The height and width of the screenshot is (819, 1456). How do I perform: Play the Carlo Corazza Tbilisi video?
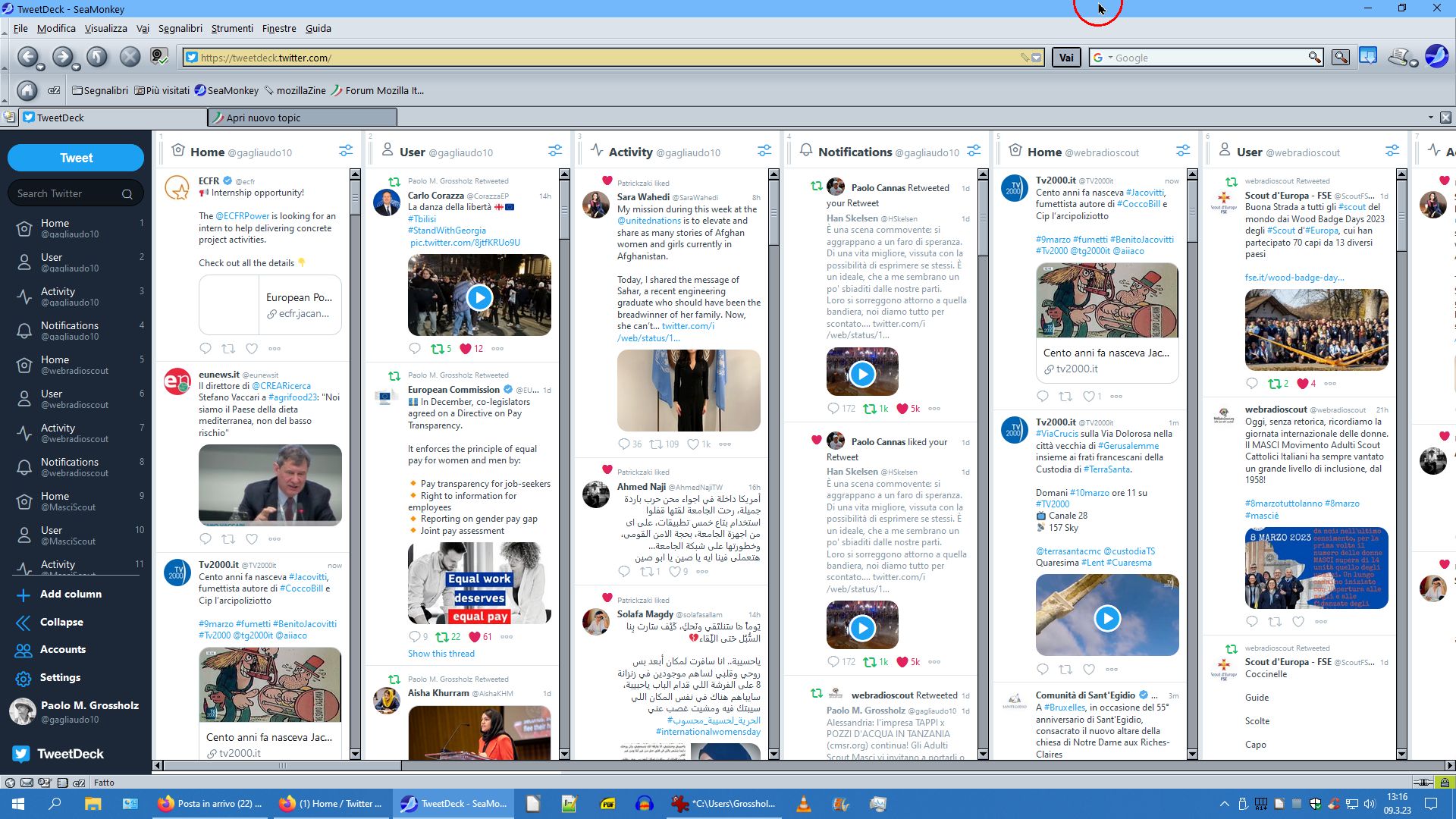[x=479, y=297]
